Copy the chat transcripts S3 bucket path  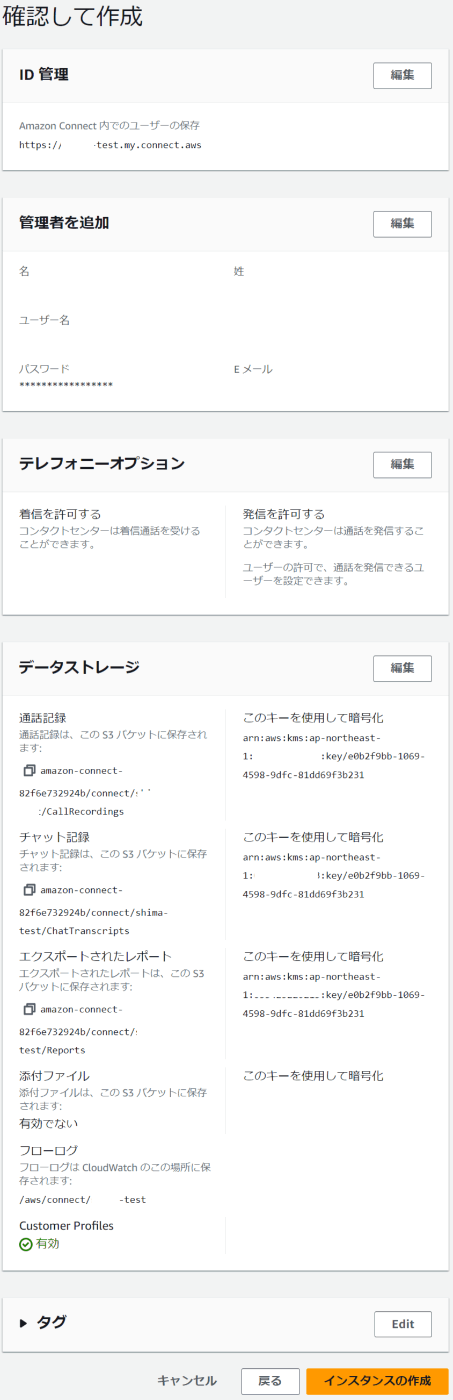click(29, 889)
